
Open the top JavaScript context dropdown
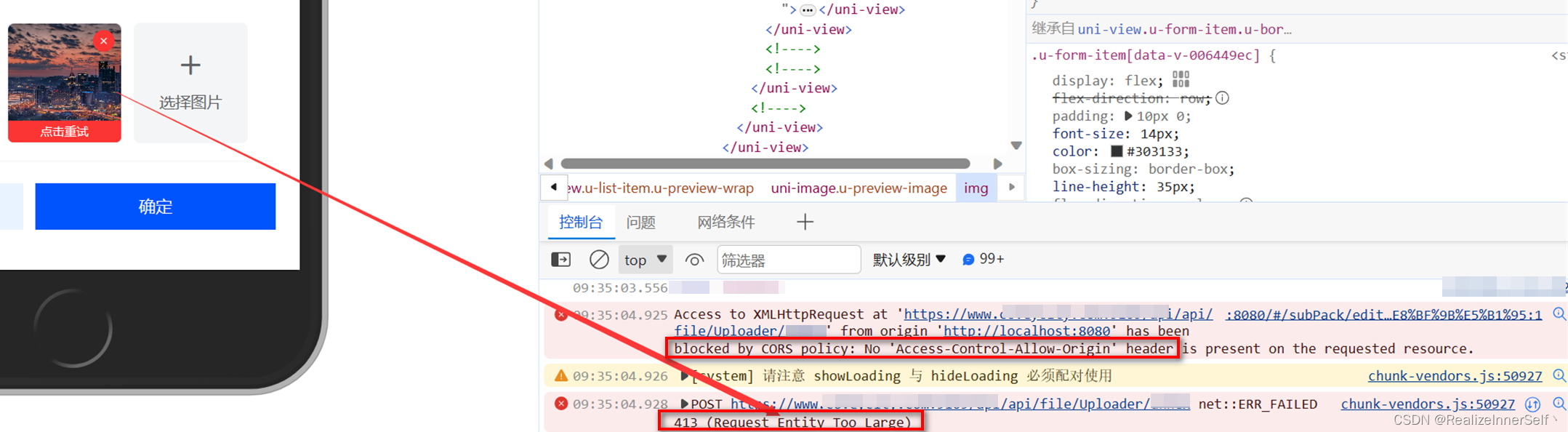tap(646, 260)
